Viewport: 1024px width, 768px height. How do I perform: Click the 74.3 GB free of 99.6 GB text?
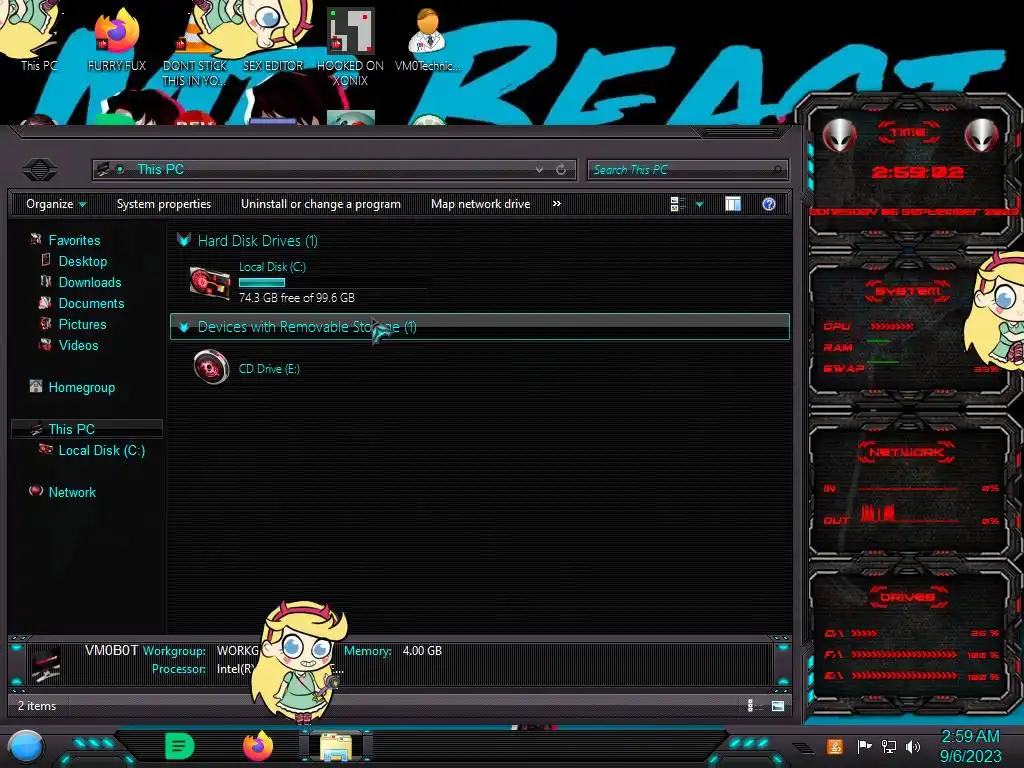point(296,298)
